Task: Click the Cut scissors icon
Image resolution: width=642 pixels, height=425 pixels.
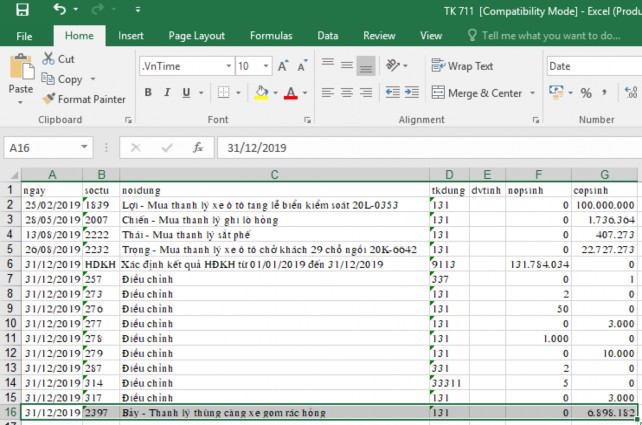Action: pos(49,59)
